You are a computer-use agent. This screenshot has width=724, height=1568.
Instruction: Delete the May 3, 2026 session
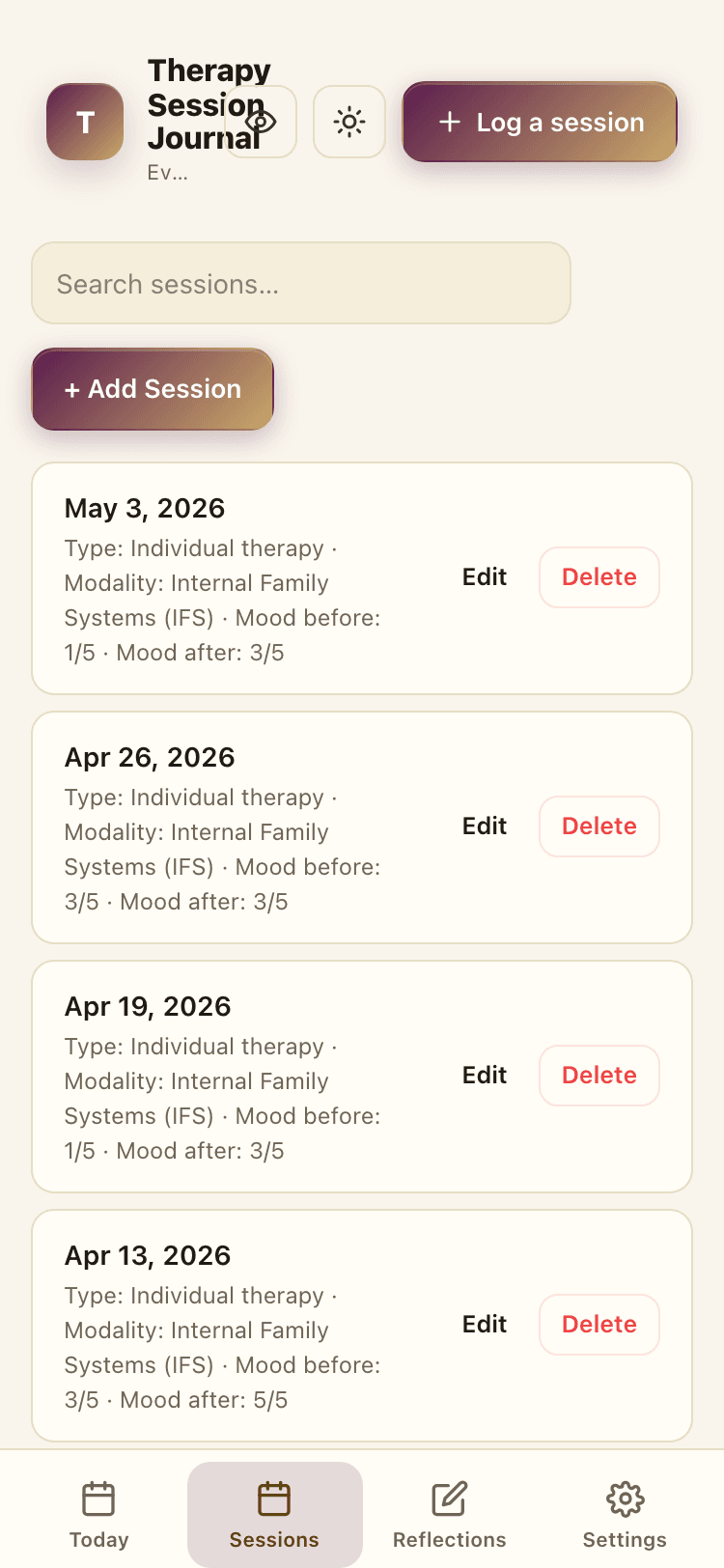point(599,577)
